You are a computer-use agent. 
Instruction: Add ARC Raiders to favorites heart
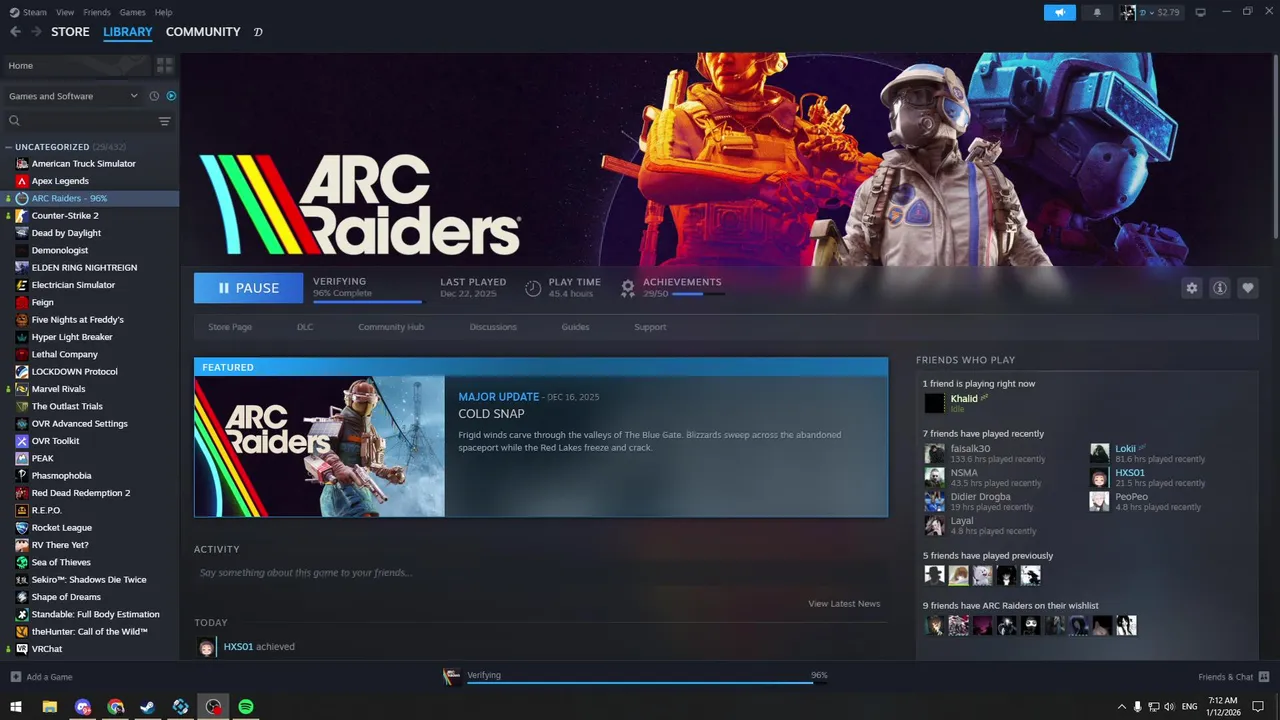(x=1248, y=288)
